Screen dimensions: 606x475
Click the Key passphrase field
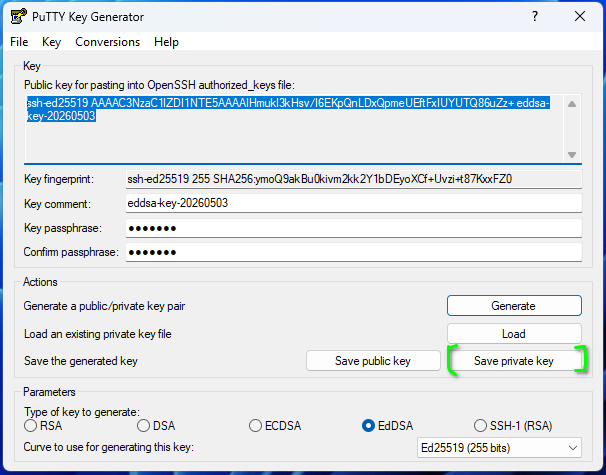click(x=354, y=228)
